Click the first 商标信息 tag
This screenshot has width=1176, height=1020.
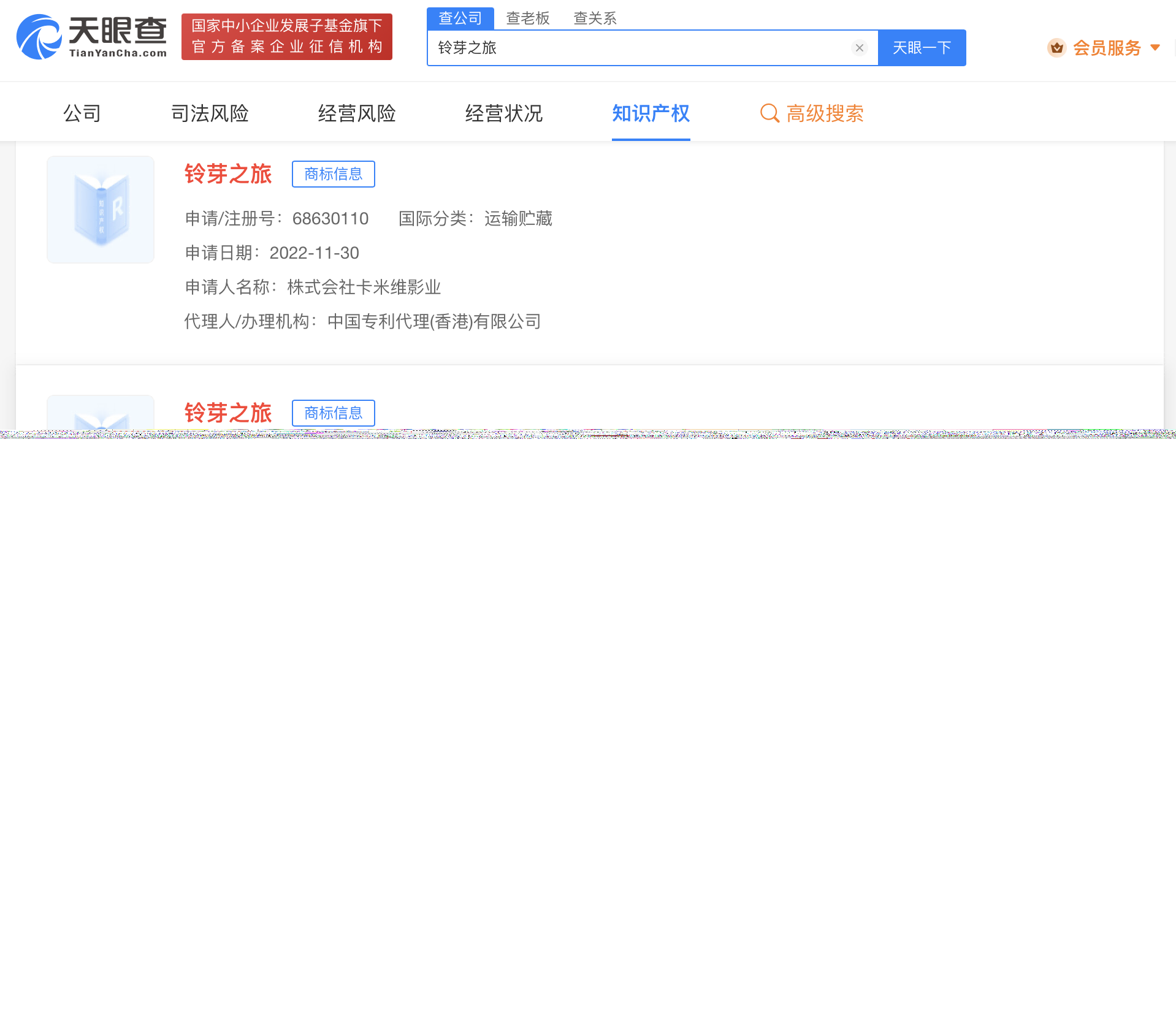tap(334, 174)
